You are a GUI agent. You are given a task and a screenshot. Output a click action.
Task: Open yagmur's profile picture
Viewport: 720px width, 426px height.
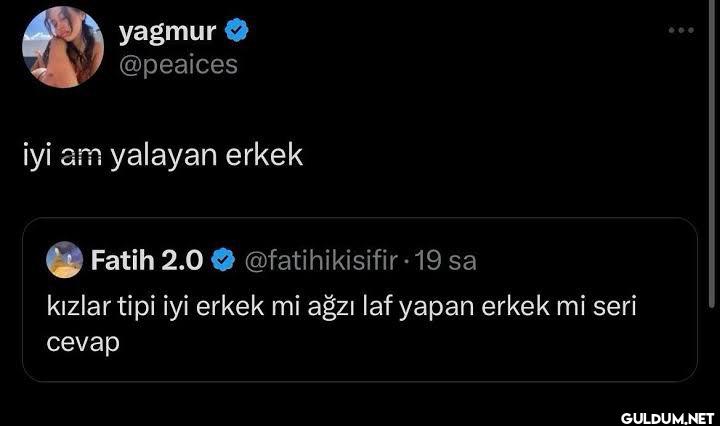tap(62, 47)
